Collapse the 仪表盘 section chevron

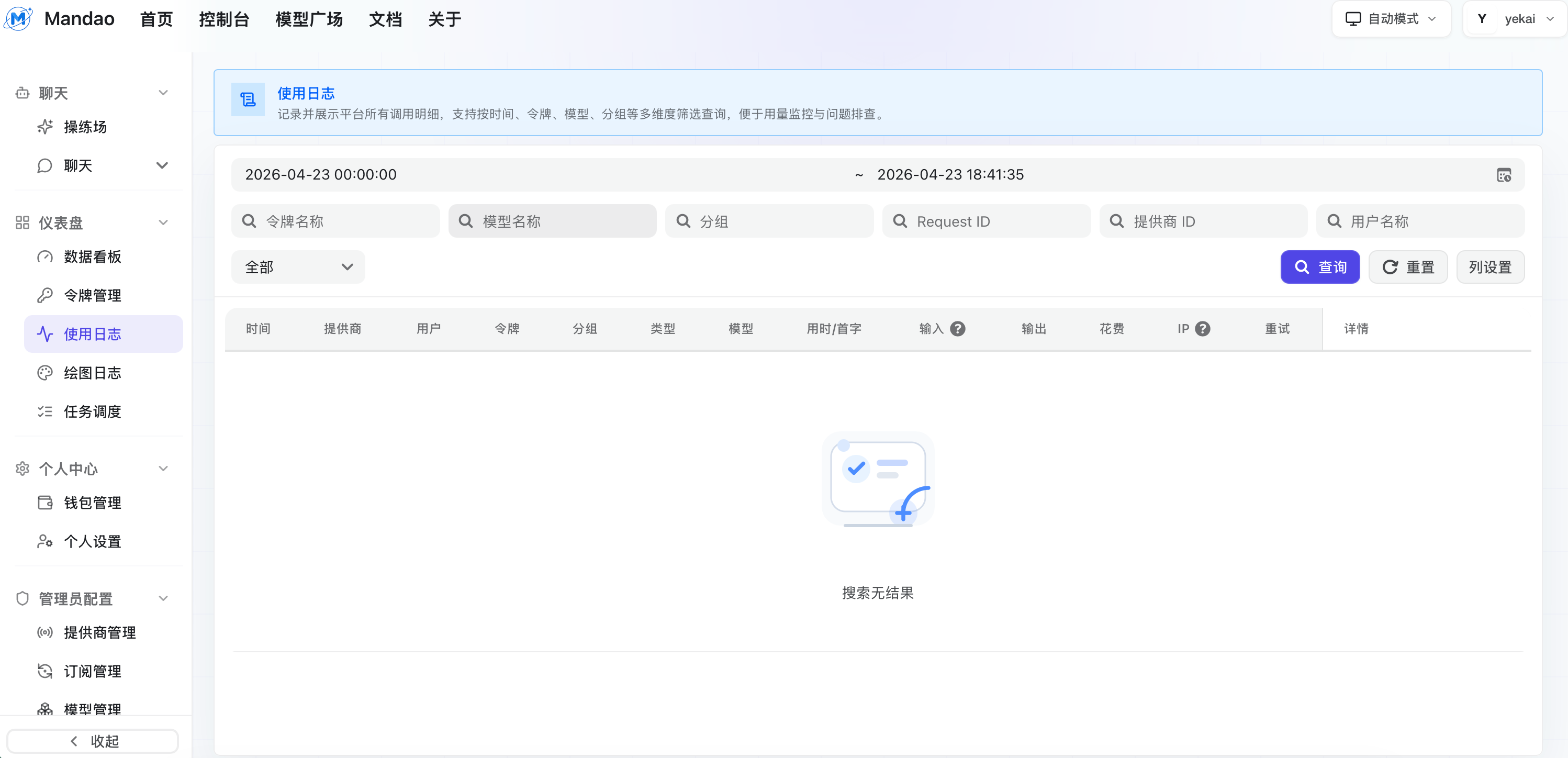[x=163, y=223]
